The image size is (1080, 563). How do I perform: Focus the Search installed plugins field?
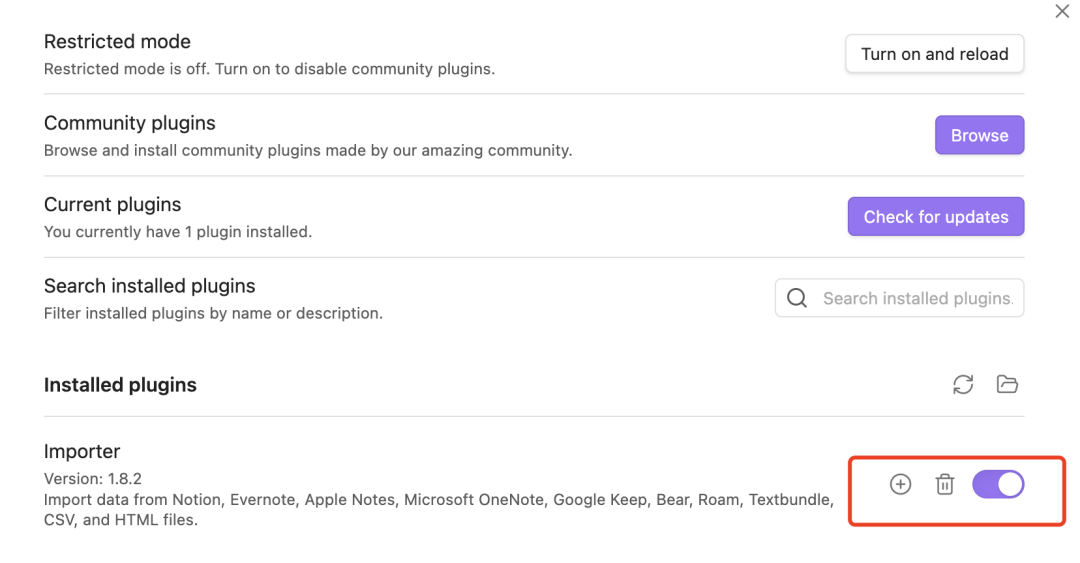(917, 298)
